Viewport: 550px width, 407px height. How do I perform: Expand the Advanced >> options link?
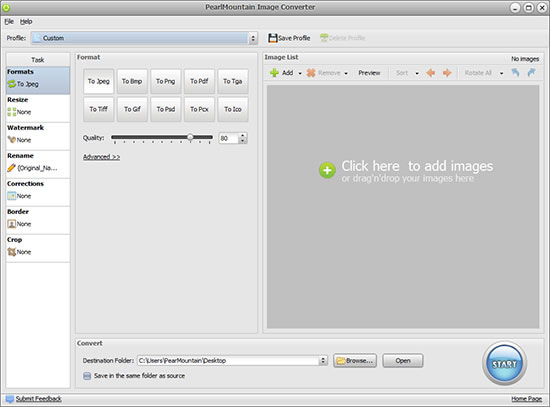pos(101,157)
